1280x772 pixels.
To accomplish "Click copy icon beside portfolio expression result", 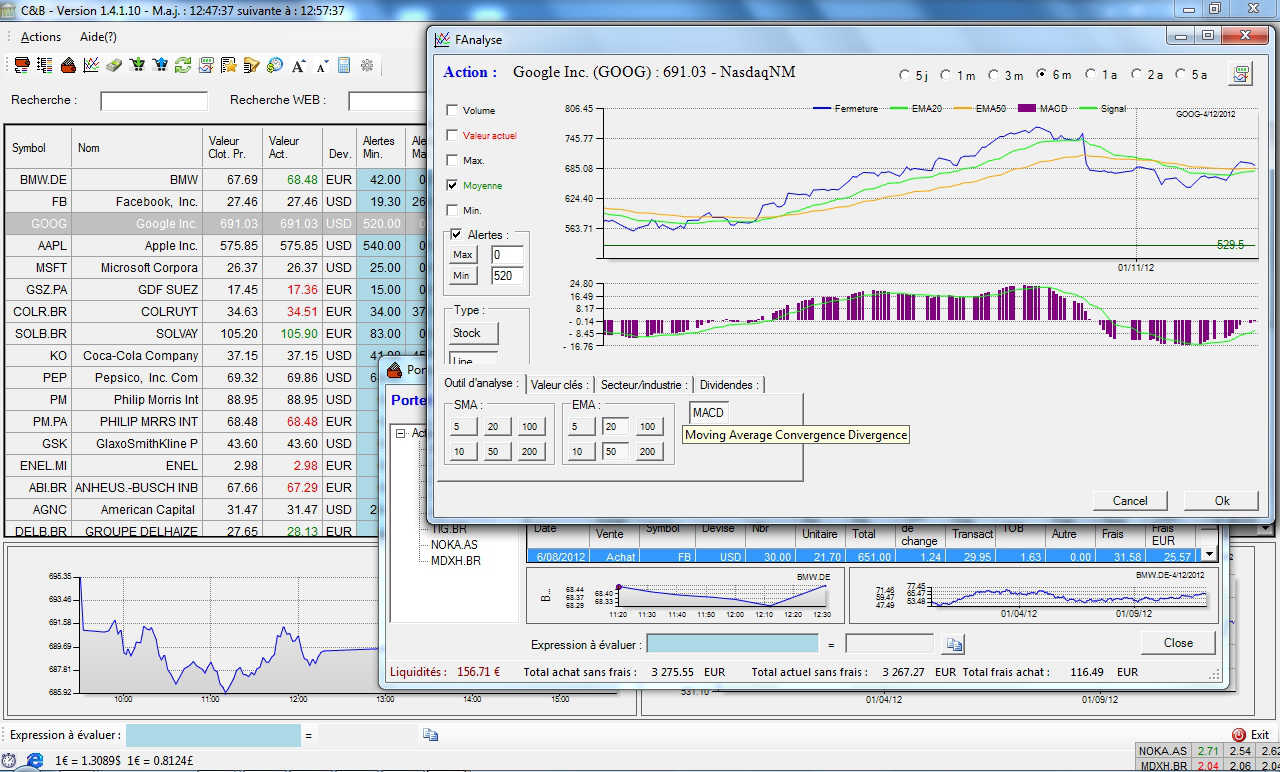I will click(954, 644).
